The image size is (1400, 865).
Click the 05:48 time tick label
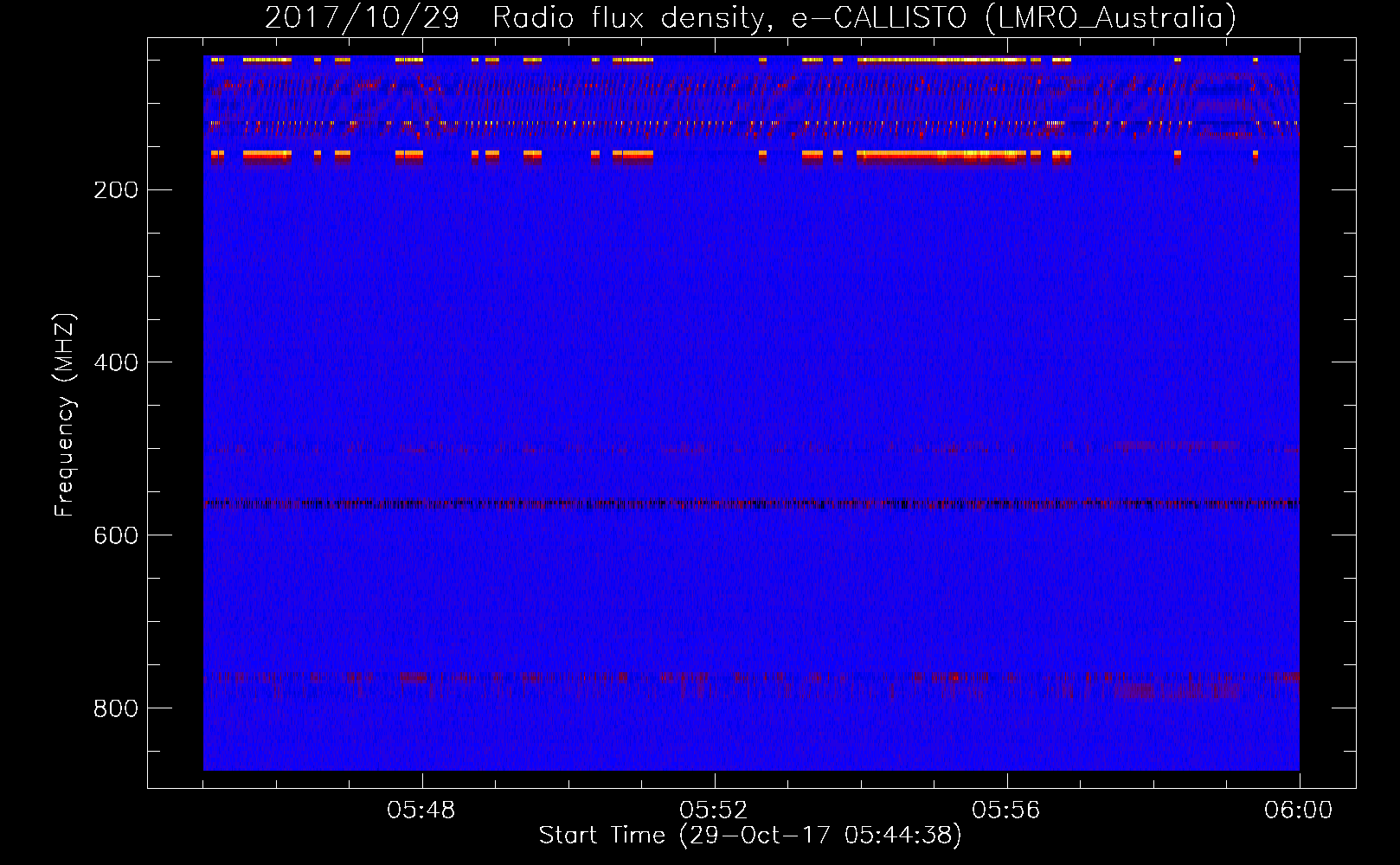tap(421, 811)
